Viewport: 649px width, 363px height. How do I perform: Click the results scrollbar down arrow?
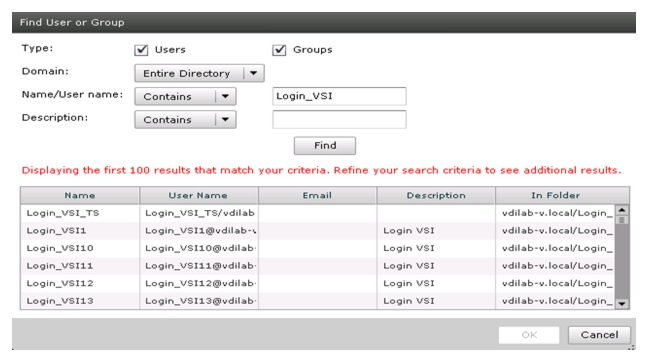coord(622,304)
